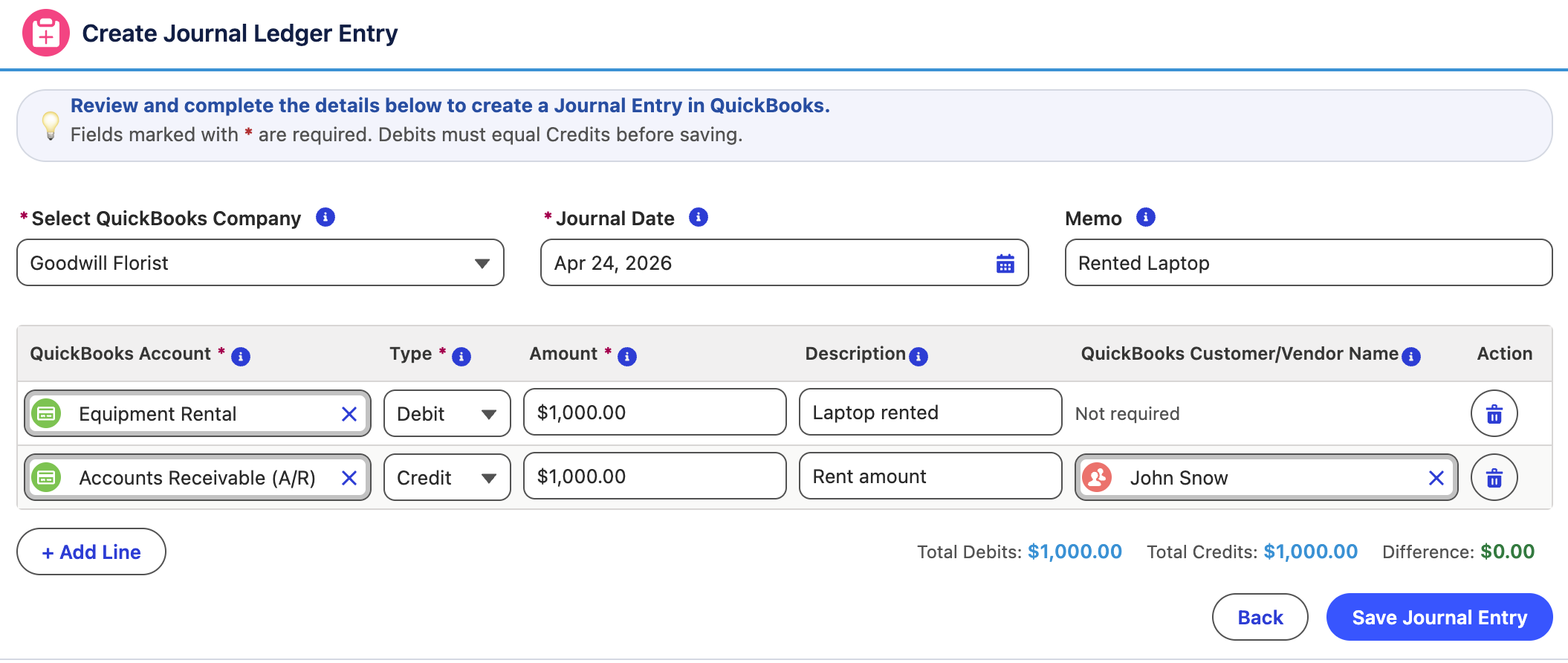Click the Add Line button

[x=91, y=552]
